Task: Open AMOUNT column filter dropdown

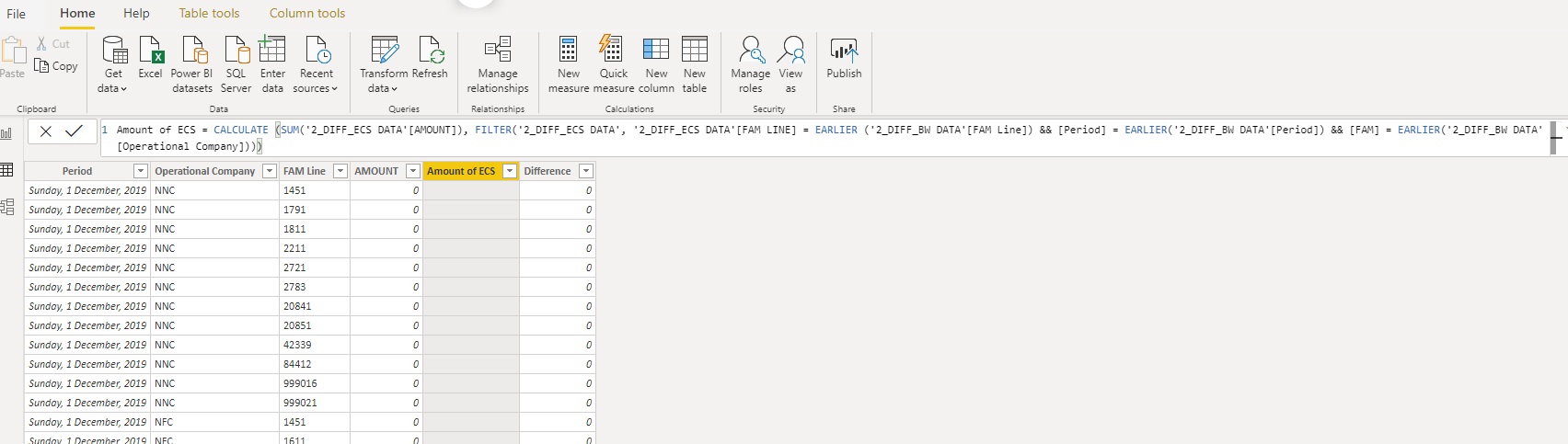Action: [413, 171]
